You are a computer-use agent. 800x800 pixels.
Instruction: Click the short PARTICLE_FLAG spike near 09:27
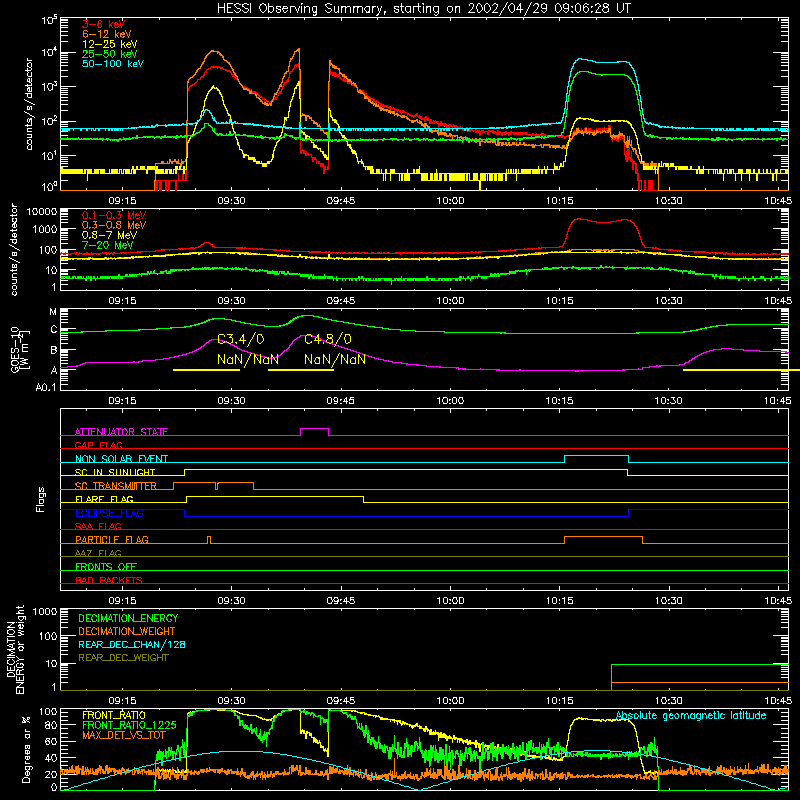(x=209, y=538)
